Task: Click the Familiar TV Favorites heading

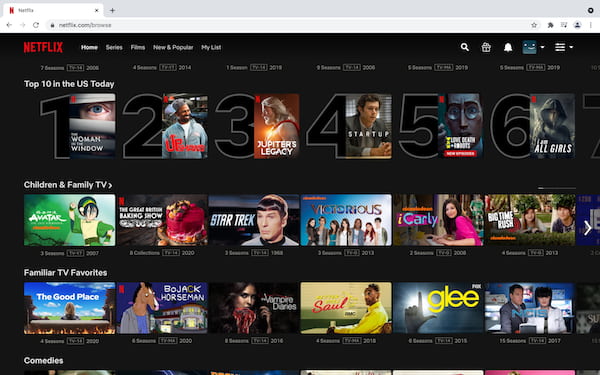Action: (x=65, y=273)
